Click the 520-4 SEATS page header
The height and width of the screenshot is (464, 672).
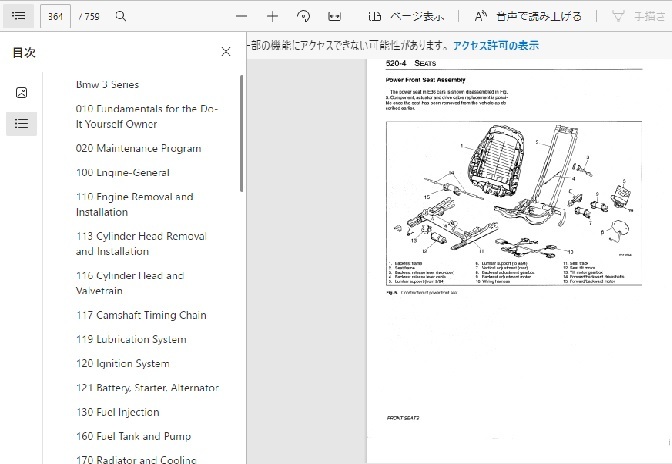[411, 63]
